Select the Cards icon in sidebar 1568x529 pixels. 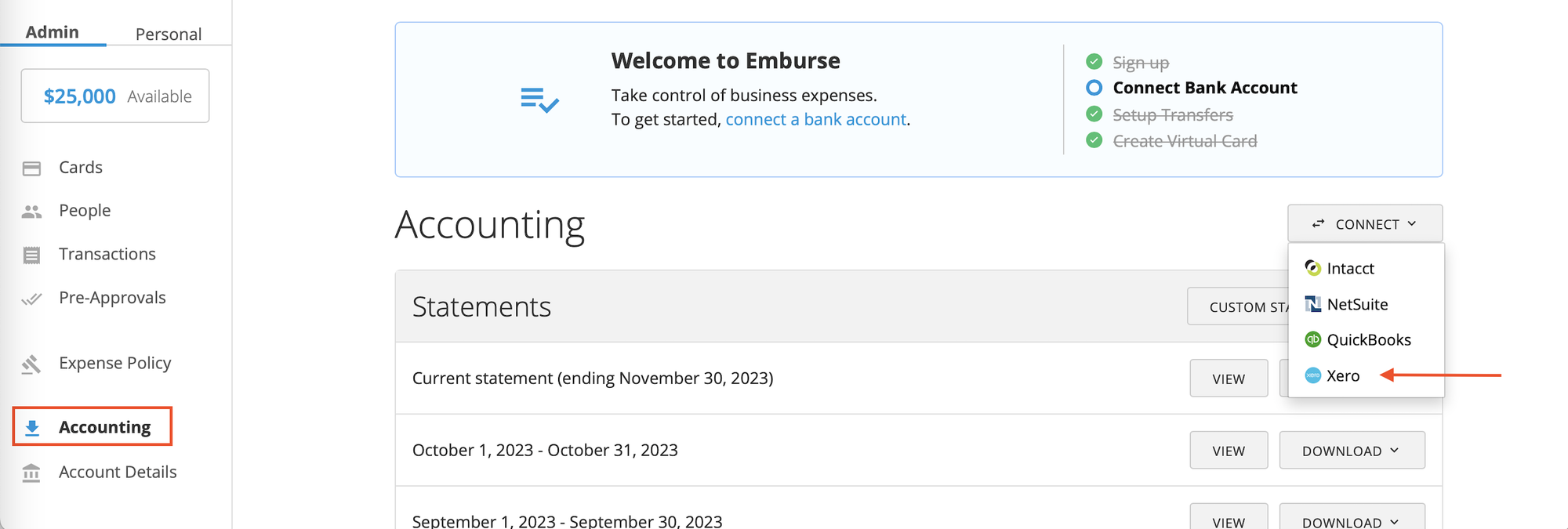(32, 167)
